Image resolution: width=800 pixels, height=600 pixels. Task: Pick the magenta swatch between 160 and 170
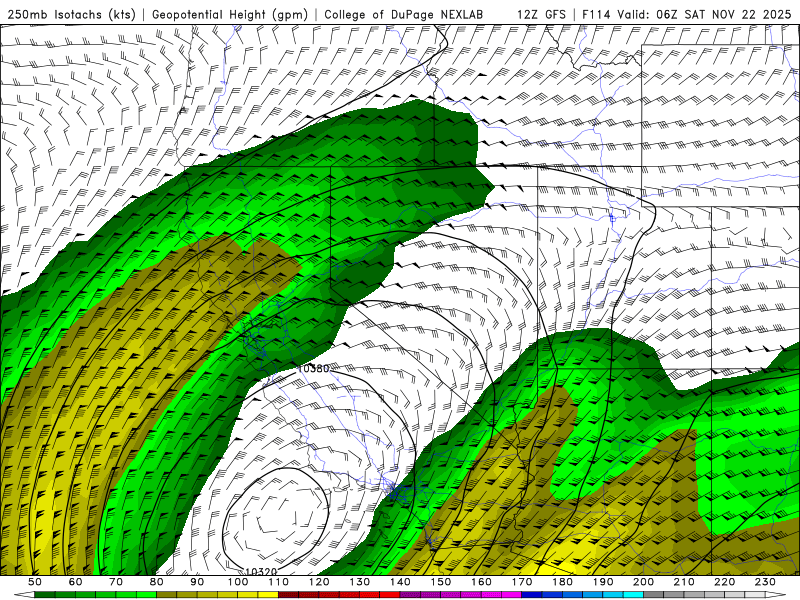(x=511, y=594)
